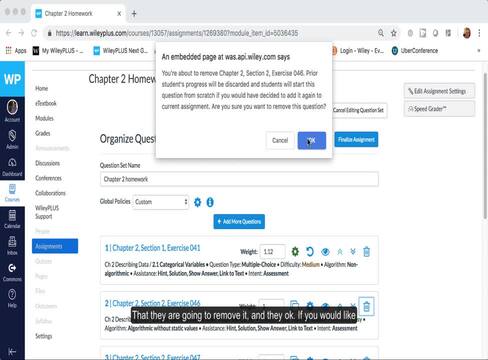Open Commons in the global sidebar
Screen dimensions: 488x360
(x=12, y=272)
